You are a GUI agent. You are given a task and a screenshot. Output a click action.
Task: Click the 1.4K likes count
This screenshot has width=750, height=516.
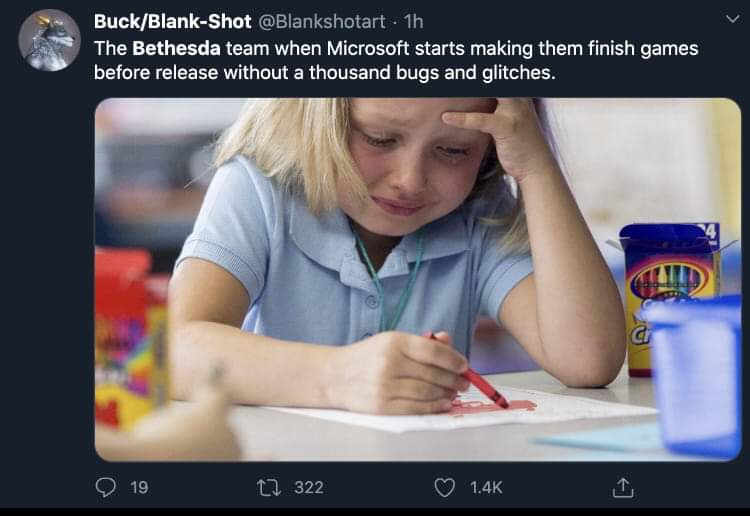point(486,487)
